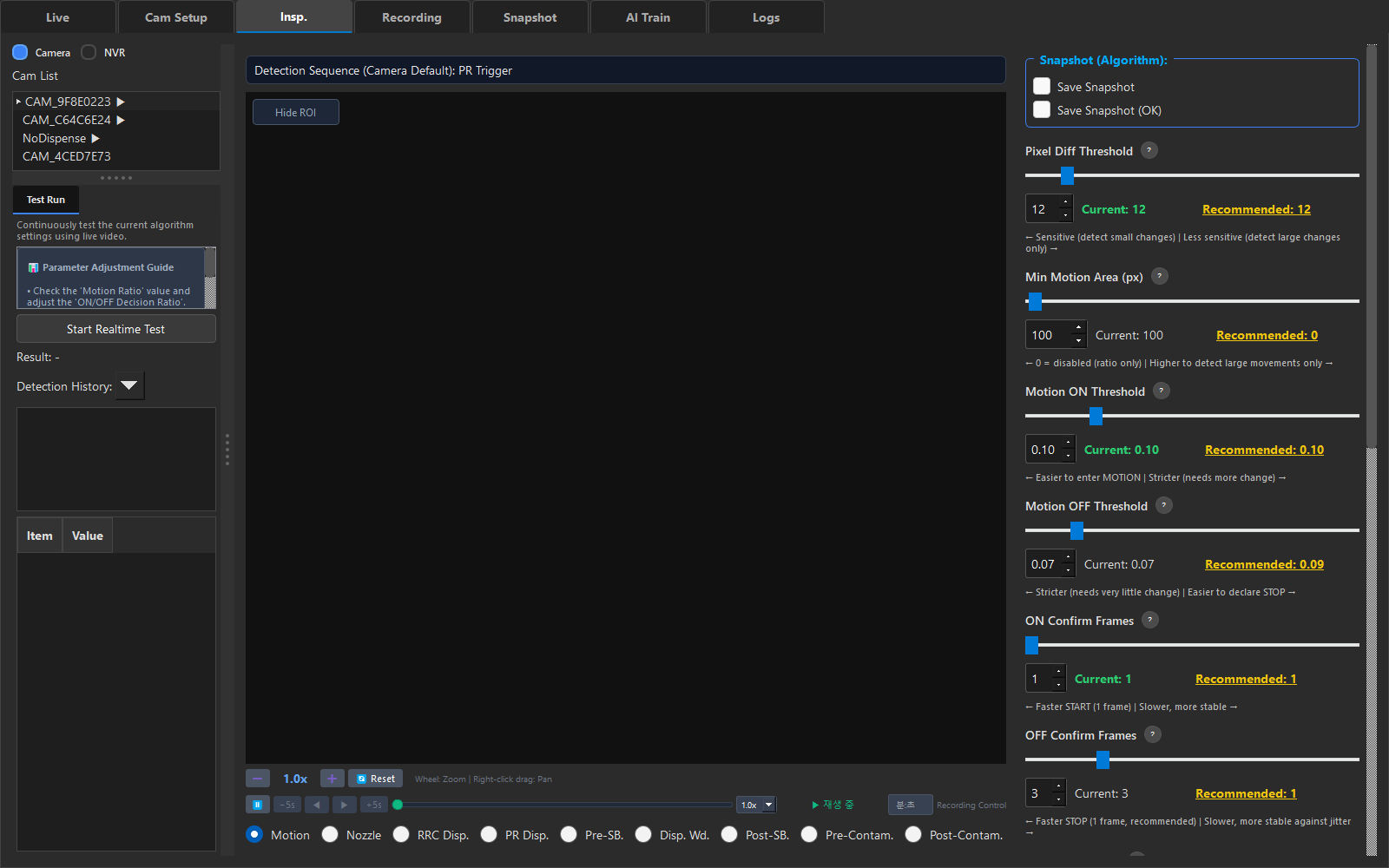Skip back 5 seconds
Viewport: 1389px width, 868px height.
click(287, 805)
